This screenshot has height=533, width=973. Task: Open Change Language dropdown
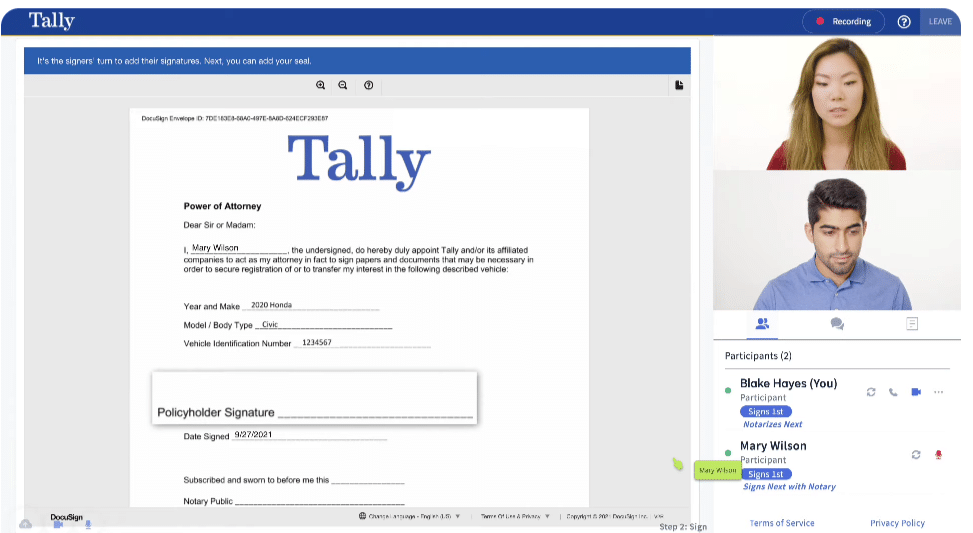pos(410,516)
